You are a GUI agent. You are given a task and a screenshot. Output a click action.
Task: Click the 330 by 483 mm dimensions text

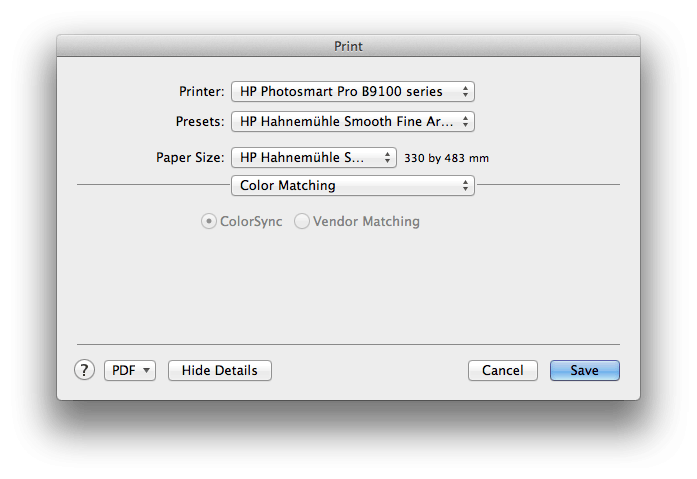pos(445,158)
